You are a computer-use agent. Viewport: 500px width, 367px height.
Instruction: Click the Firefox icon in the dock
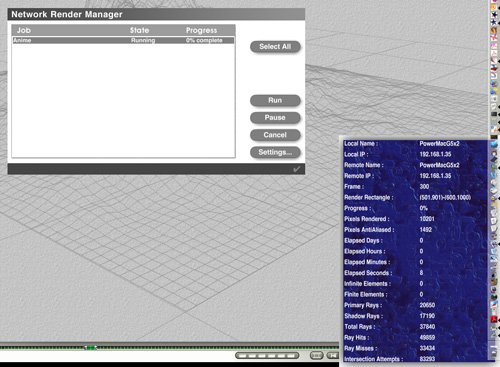click(494, 7)
